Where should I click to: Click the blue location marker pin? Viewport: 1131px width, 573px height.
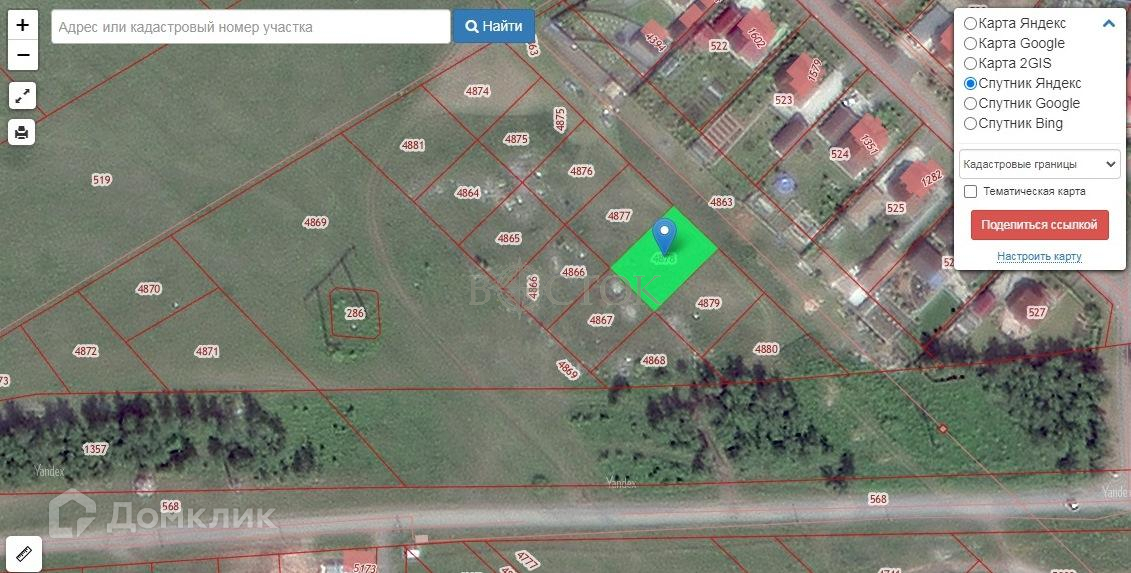click(664, 237)
